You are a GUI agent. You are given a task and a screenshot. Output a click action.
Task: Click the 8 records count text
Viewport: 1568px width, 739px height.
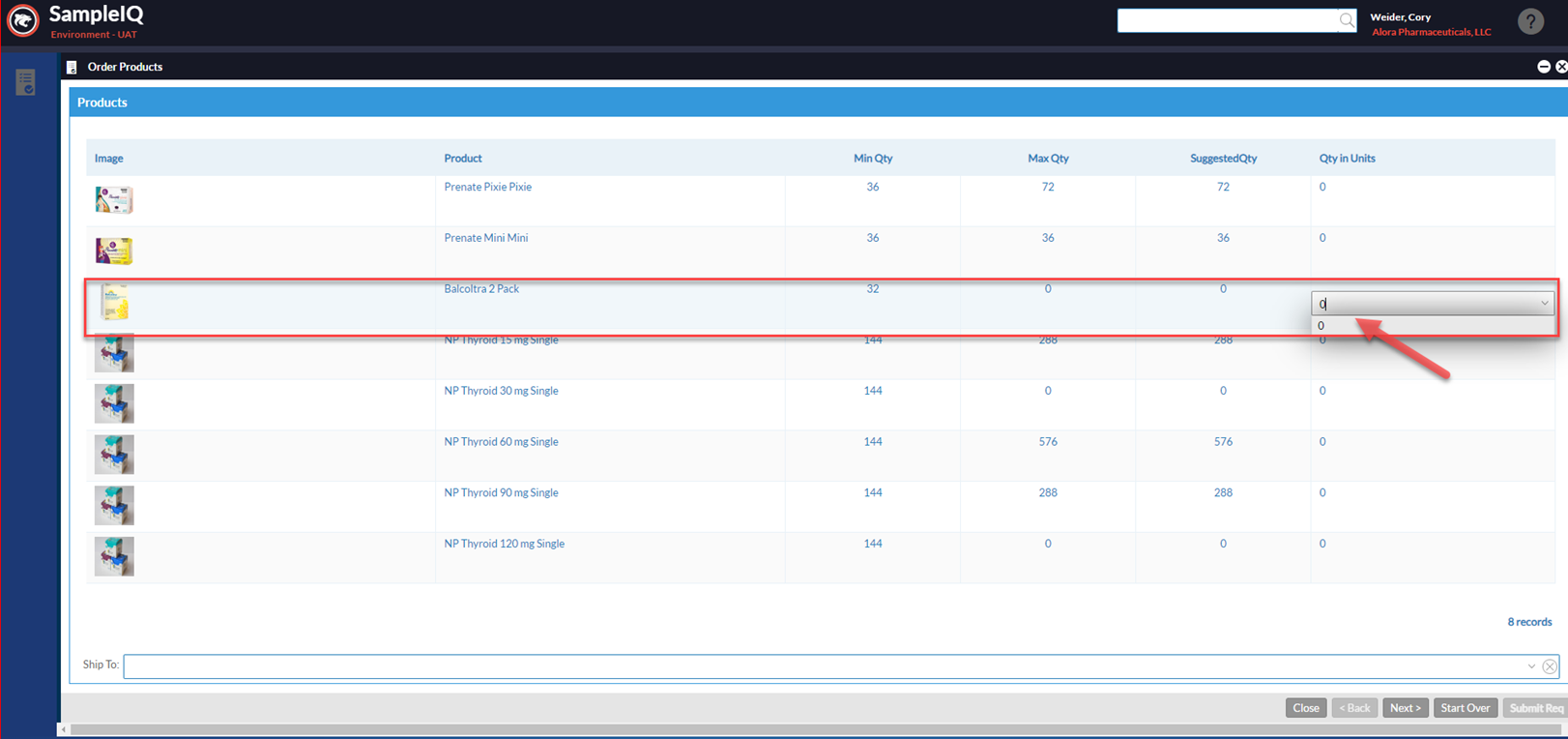1529,622
